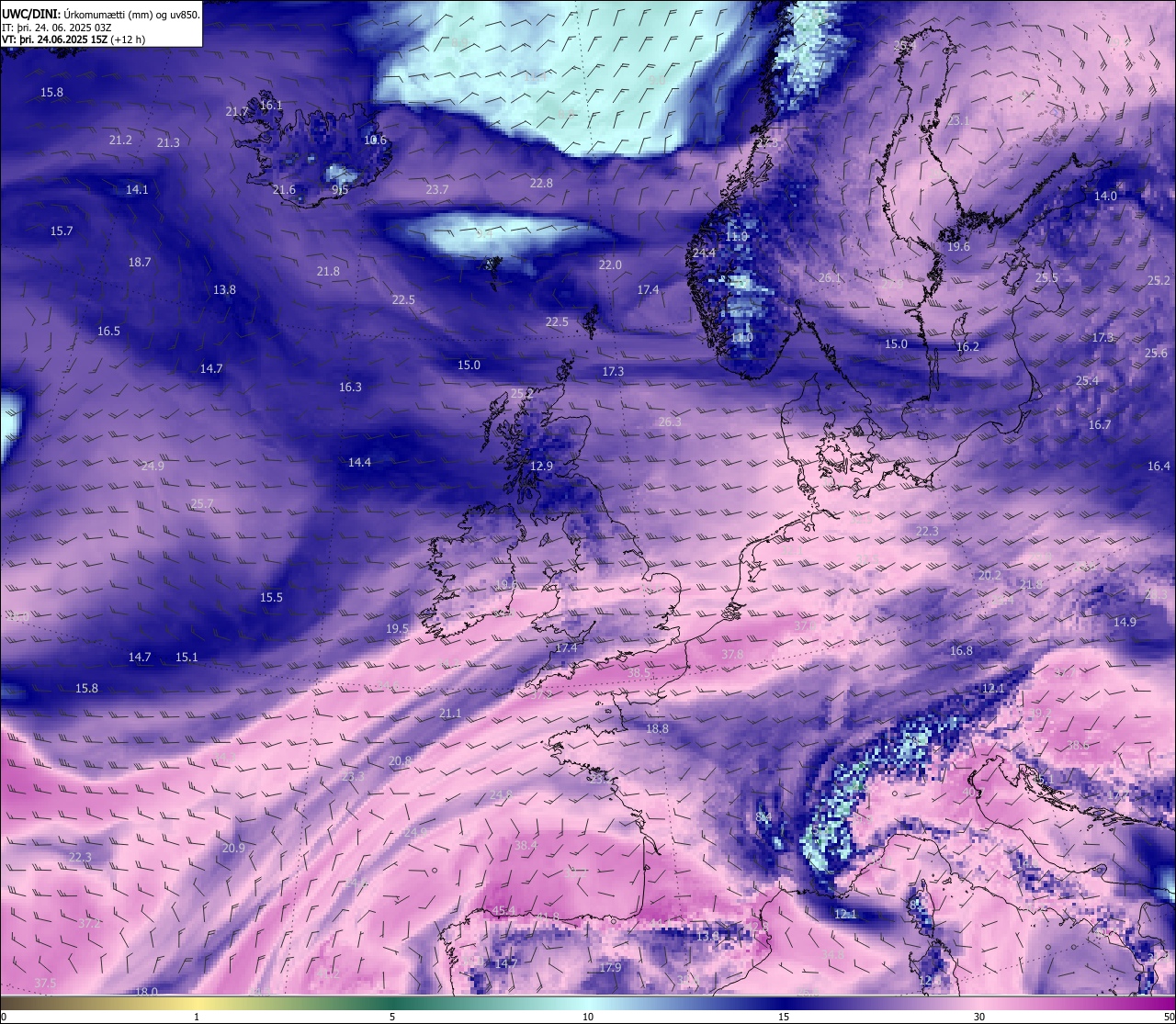Click the 50 tick on the color scale
The height and width of the screenshot is (1024, 1176).
pyautogui.click(x=1169, y=1017)
